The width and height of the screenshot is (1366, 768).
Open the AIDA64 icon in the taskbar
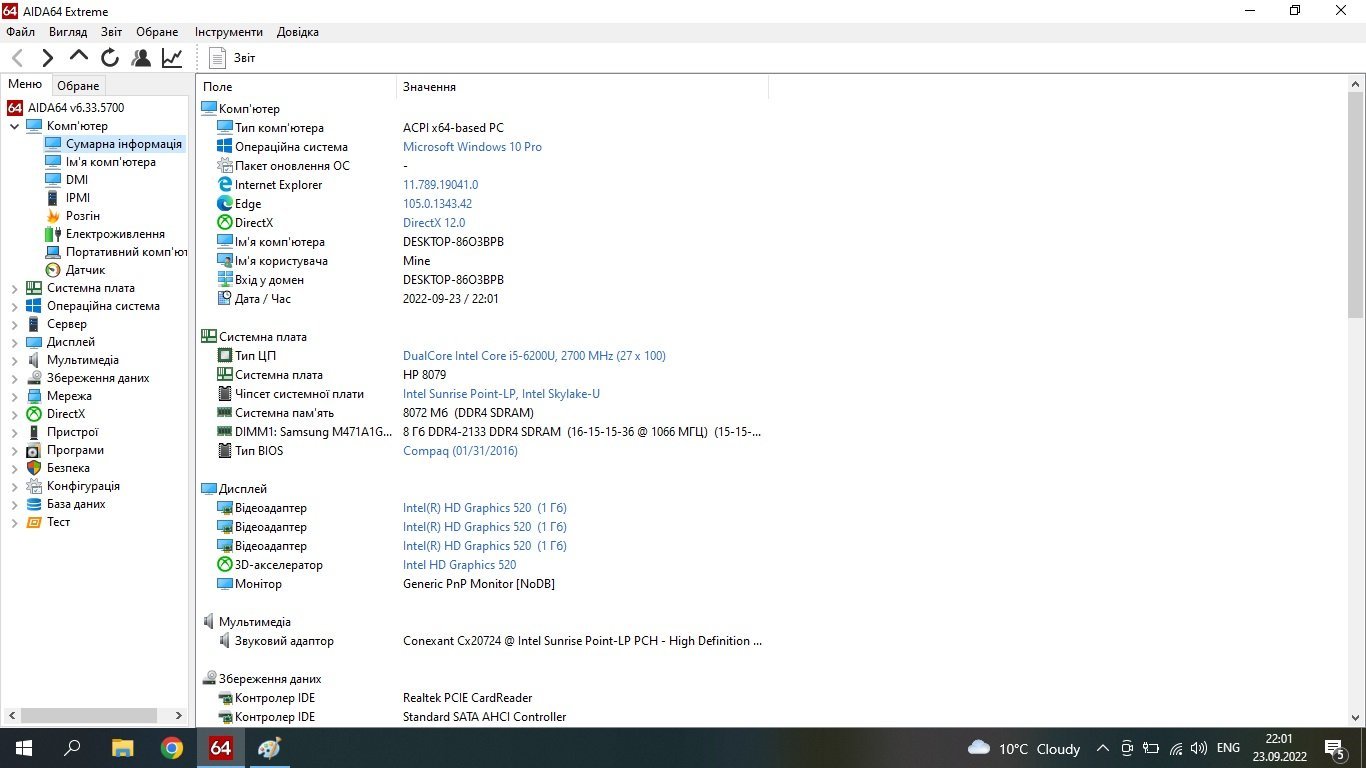(x=221, y=748)
